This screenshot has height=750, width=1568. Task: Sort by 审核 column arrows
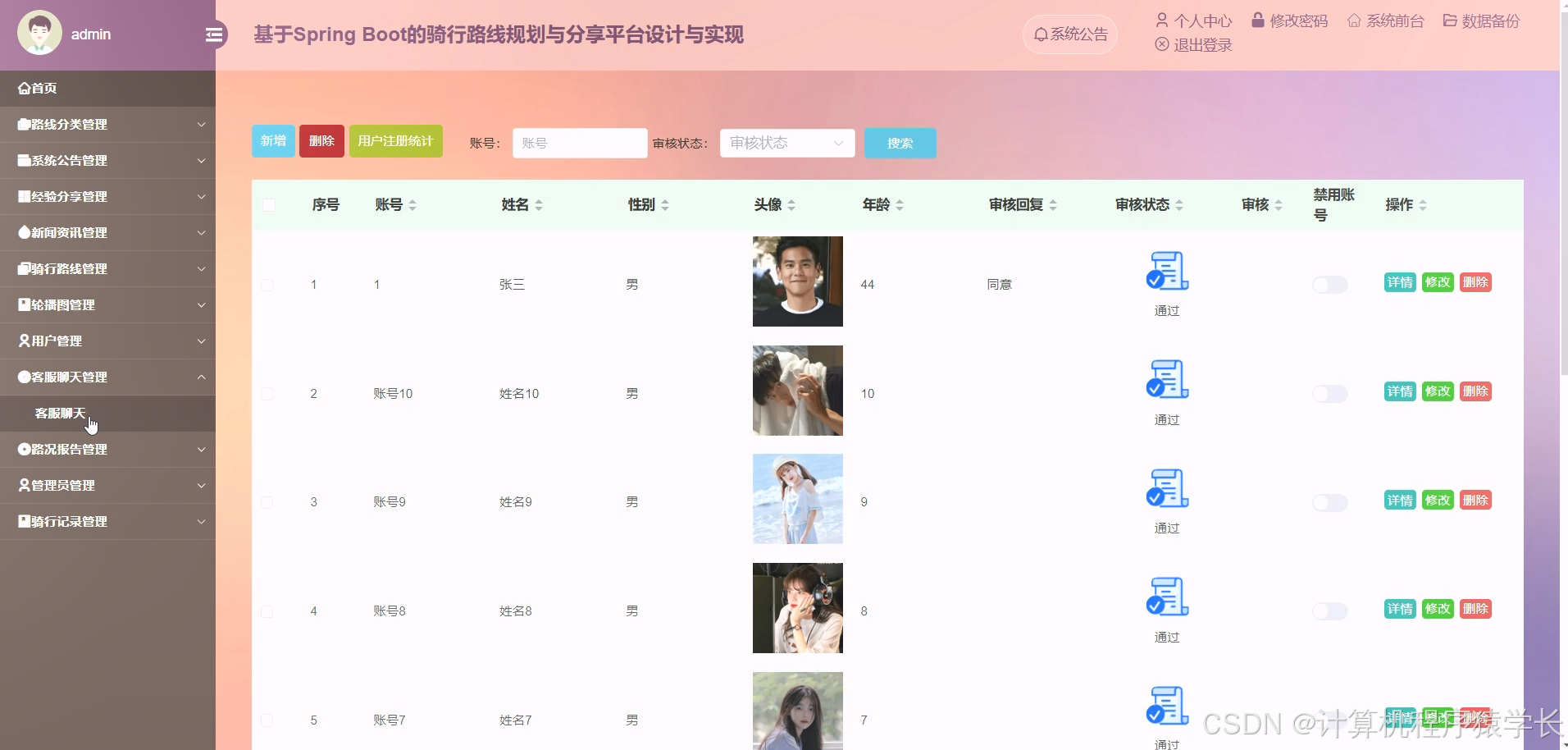pyautogui.click(x=1279, y=205)
